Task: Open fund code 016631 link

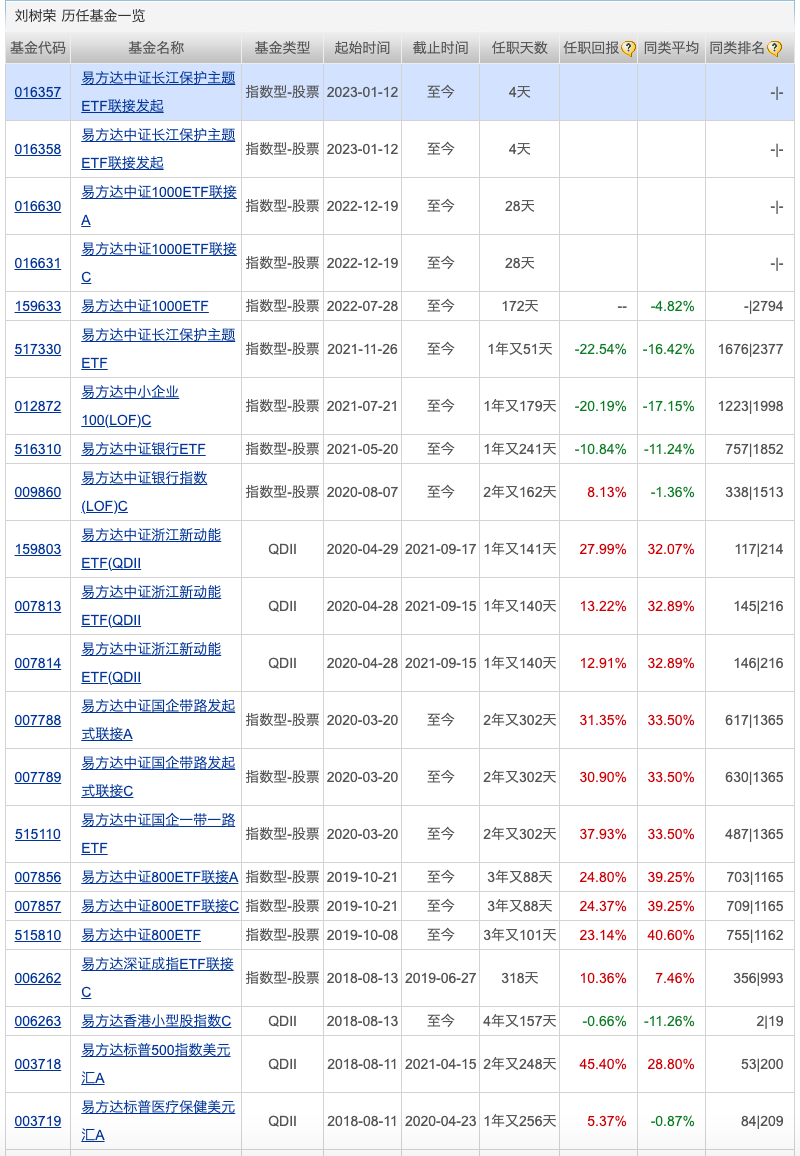Action: pos(38,263)
